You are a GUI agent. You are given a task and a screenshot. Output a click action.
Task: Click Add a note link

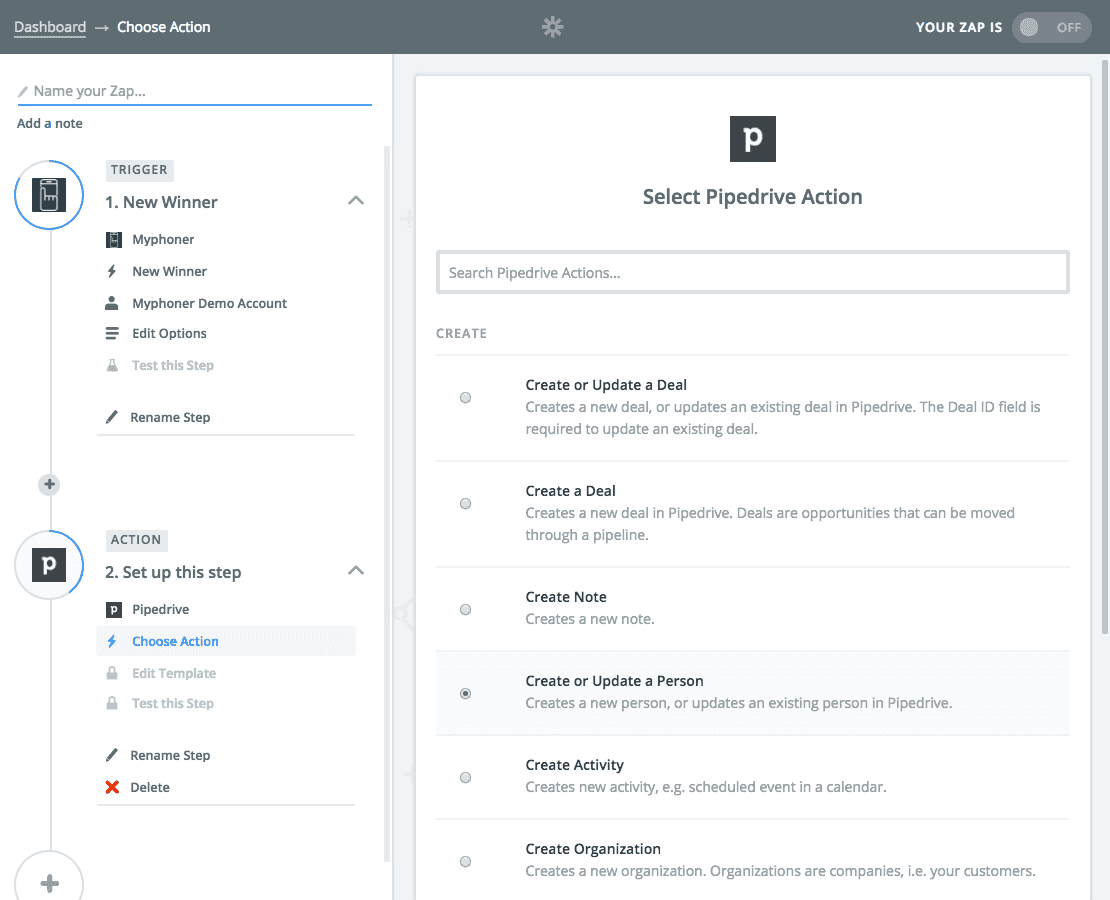click(x=50, y=123)
